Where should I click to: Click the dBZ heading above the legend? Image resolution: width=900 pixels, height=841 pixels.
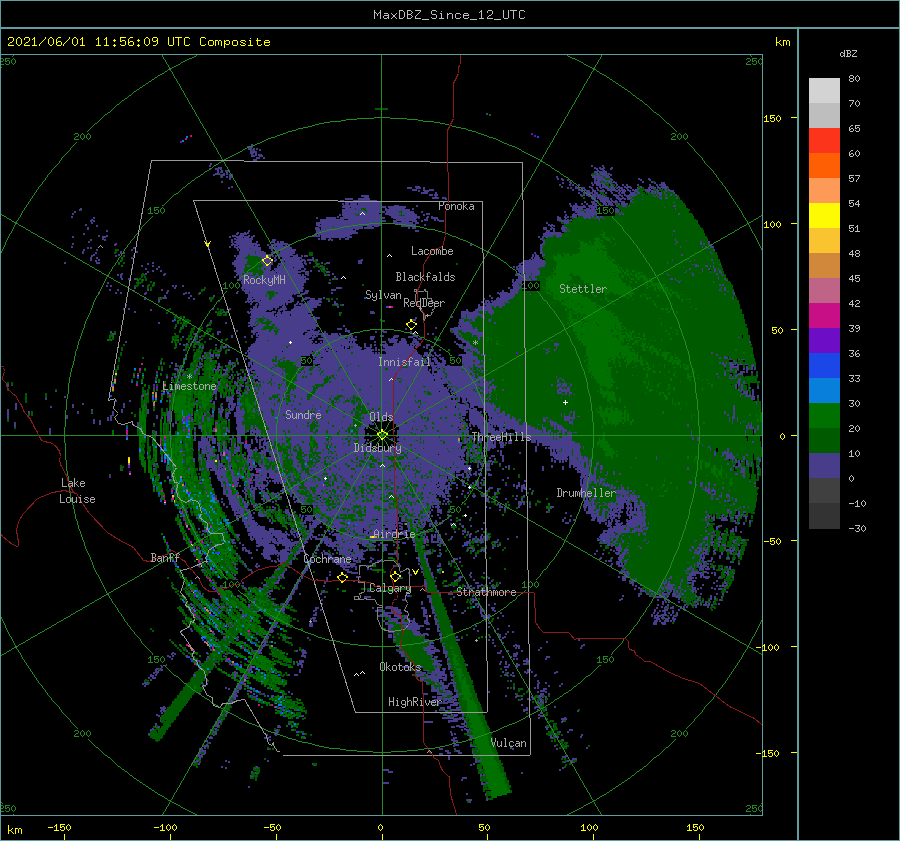[x=848, y=53]
